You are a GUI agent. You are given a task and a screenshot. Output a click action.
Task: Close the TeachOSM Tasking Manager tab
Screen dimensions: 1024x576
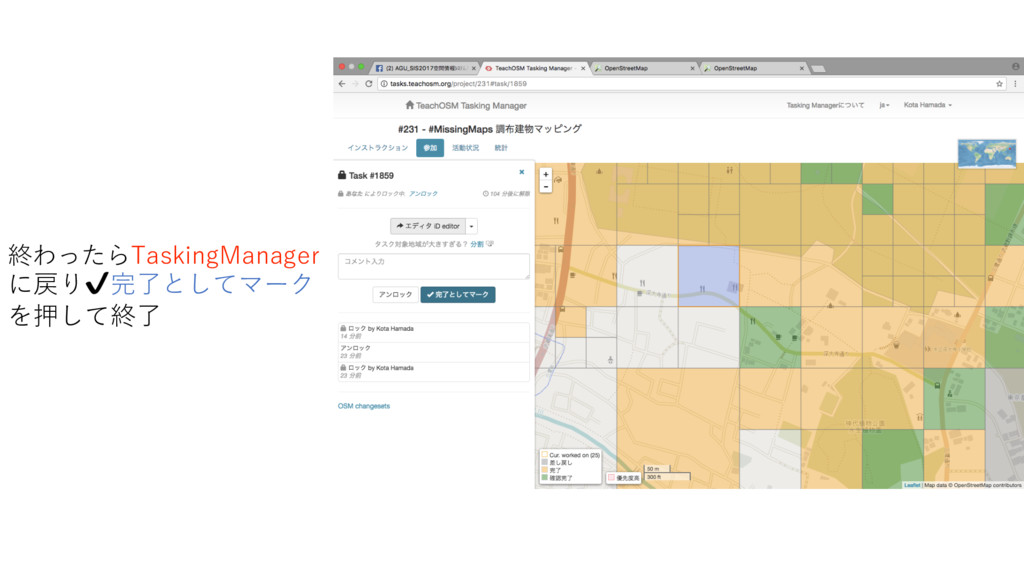click(x=583, y=68)
